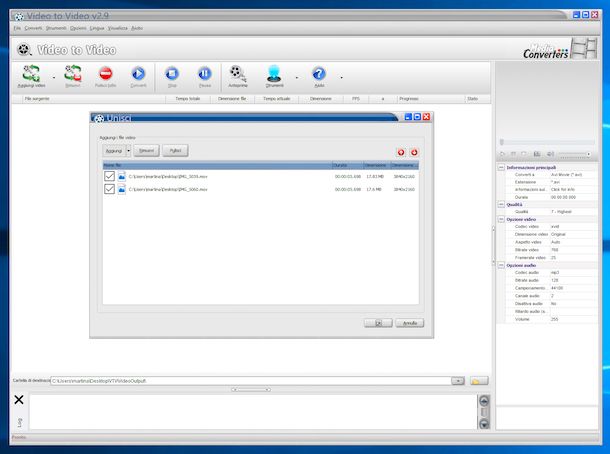Open destination folder with yellow folder icon
This screenshot has height=454, width=610.
479,381
